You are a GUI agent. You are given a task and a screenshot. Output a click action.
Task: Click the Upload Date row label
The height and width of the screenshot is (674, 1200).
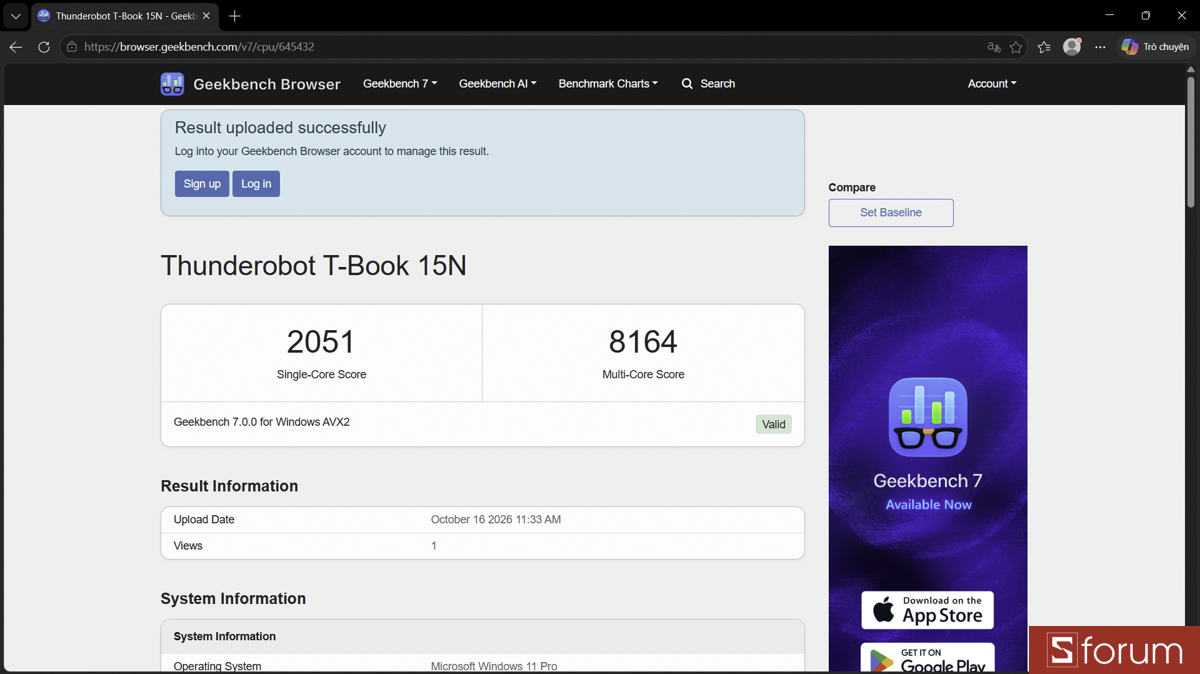pyautogui.click(x=204, y=520)
